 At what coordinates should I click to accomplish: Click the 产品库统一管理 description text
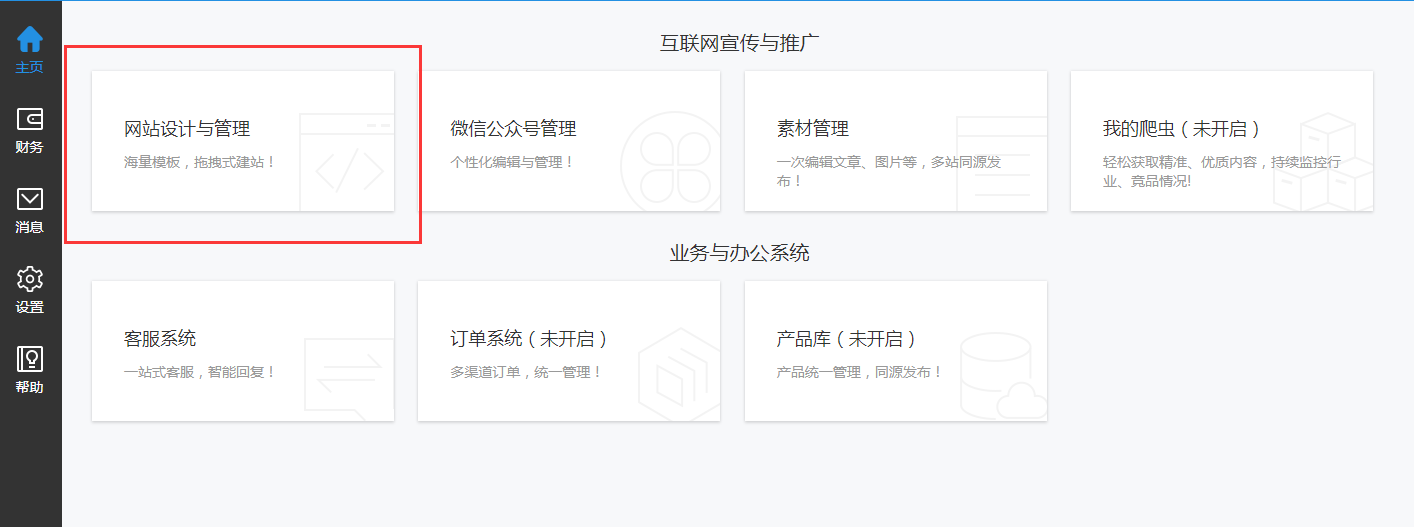(859, 372)
